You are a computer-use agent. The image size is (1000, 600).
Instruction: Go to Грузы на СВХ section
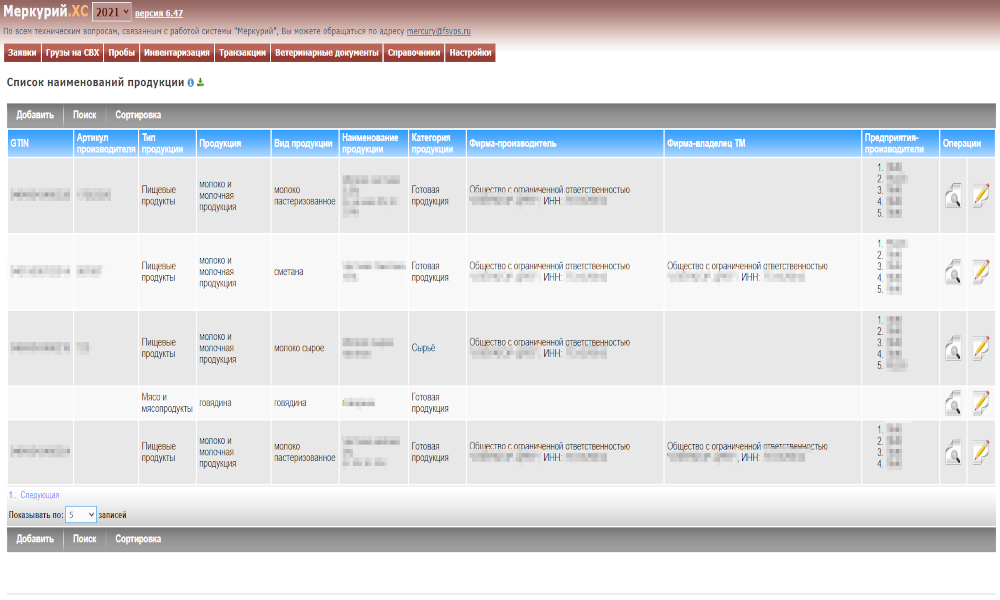73,53
